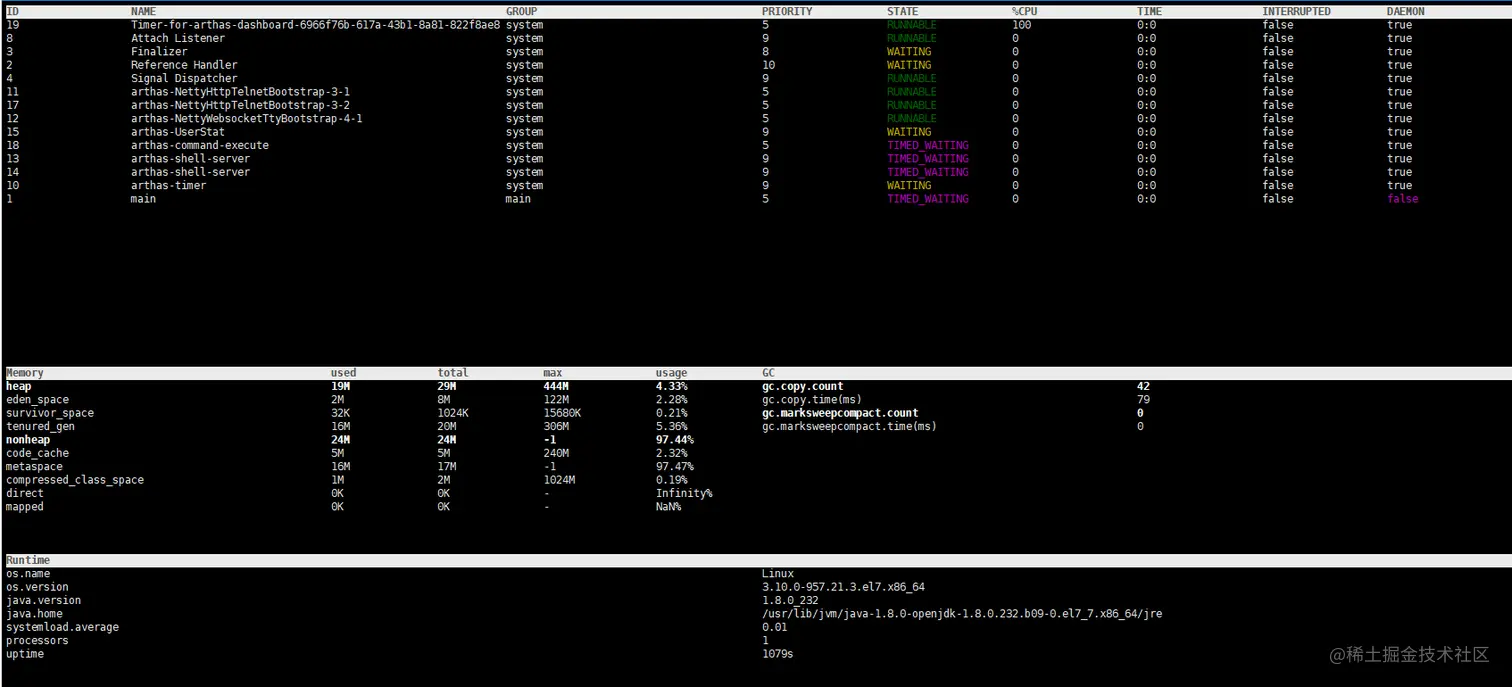This screenshot has height=687, width=1512.
Task: Click gc.copy.time value 79
Action: tap(1143, 400)
